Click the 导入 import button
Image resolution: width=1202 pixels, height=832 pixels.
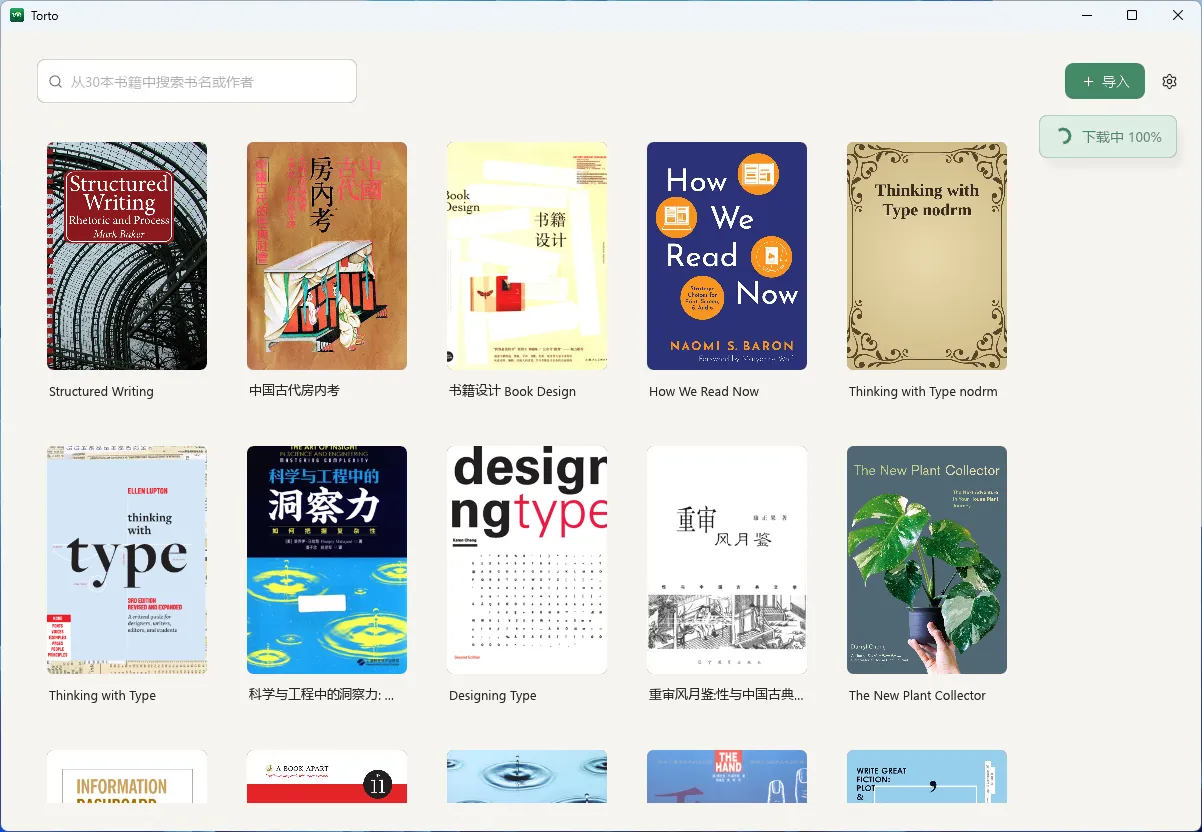point(1105,81)
